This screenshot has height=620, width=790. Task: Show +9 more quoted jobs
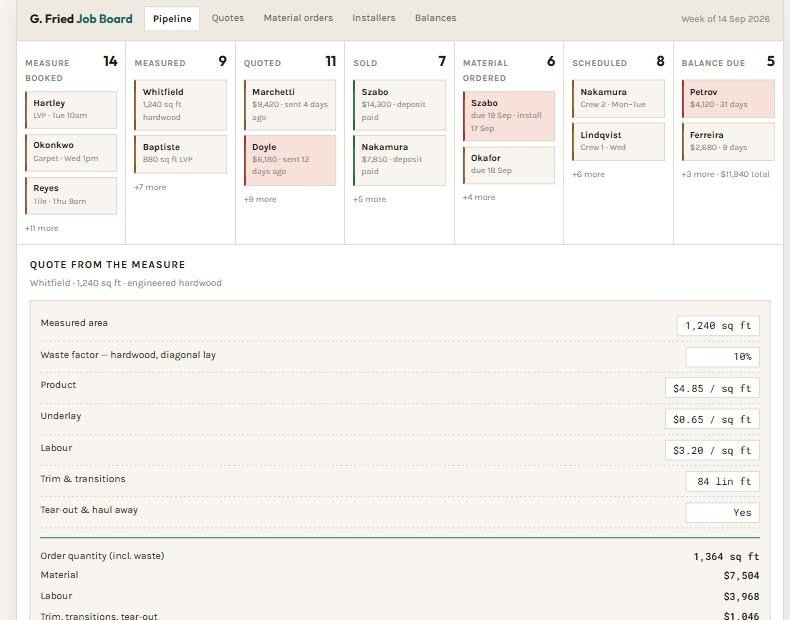point(260,199)
